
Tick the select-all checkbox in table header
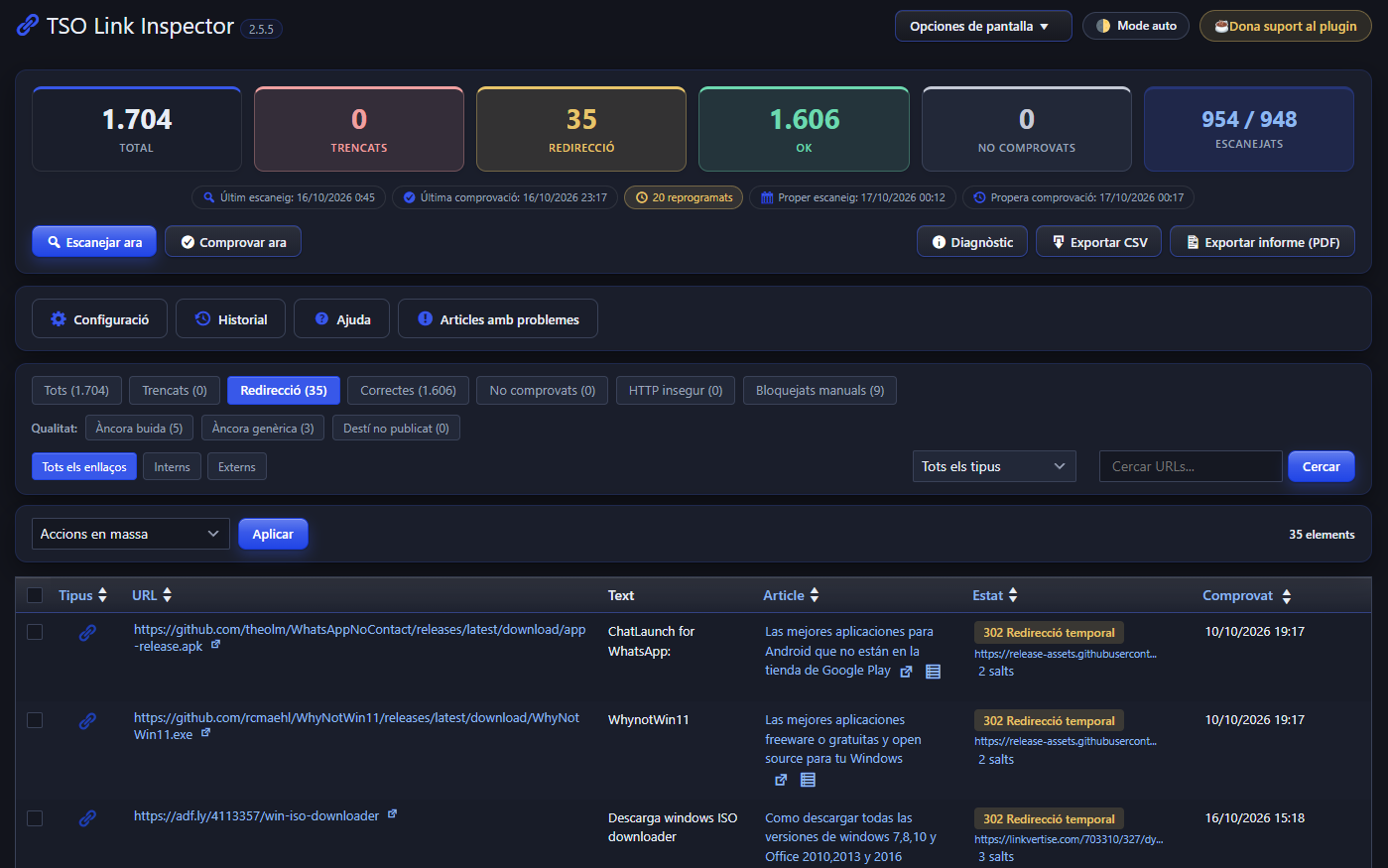point(35,595)
